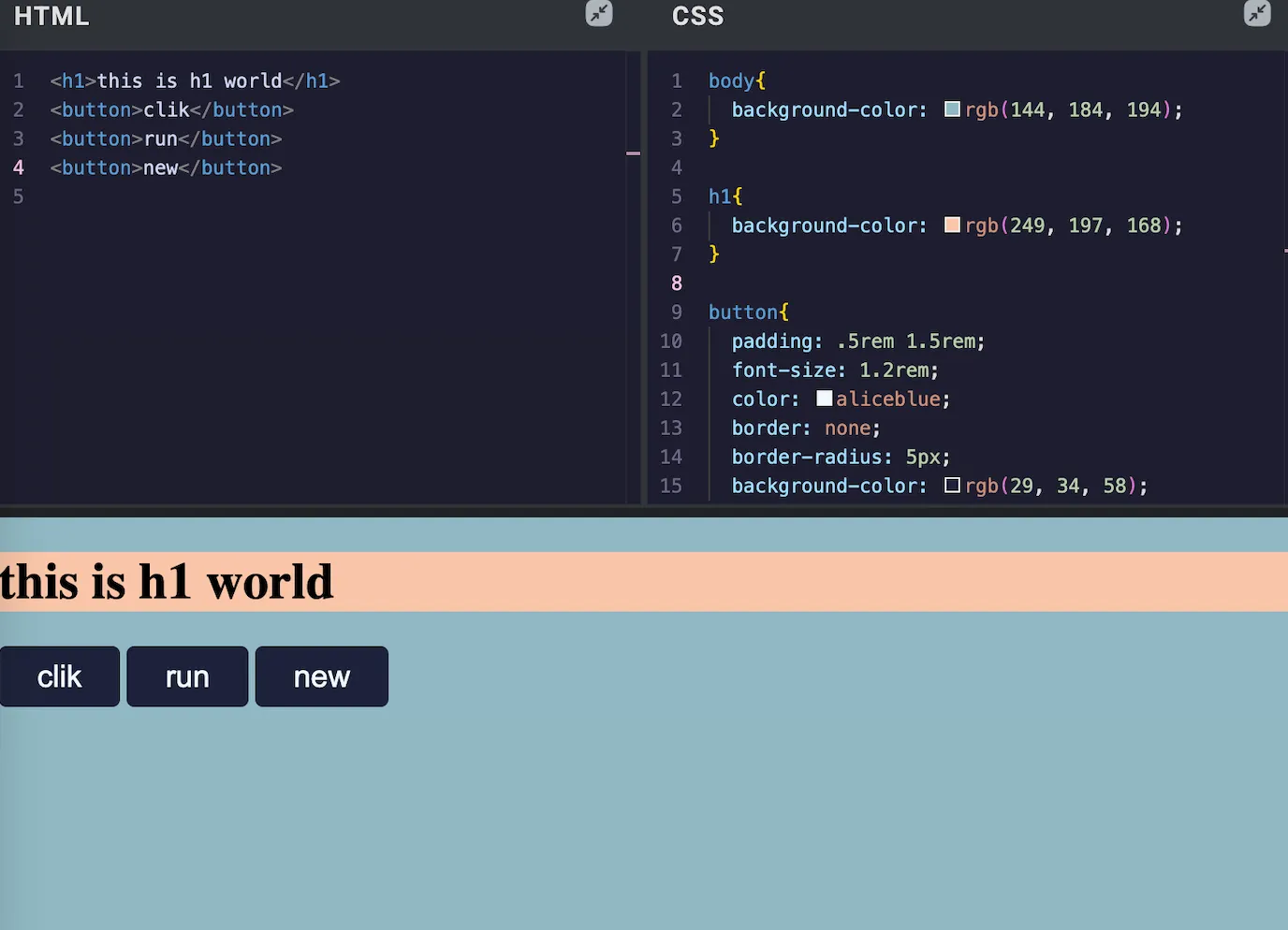
Task: Place cursor in the padding declaration
Action: [775, 341]
